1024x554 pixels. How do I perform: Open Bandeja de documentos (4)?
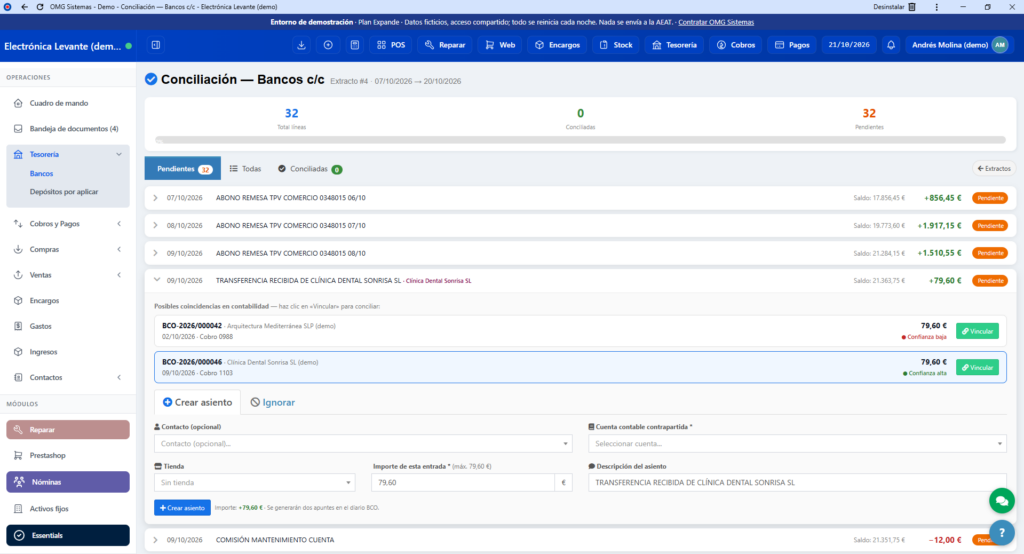pos(68,129)
